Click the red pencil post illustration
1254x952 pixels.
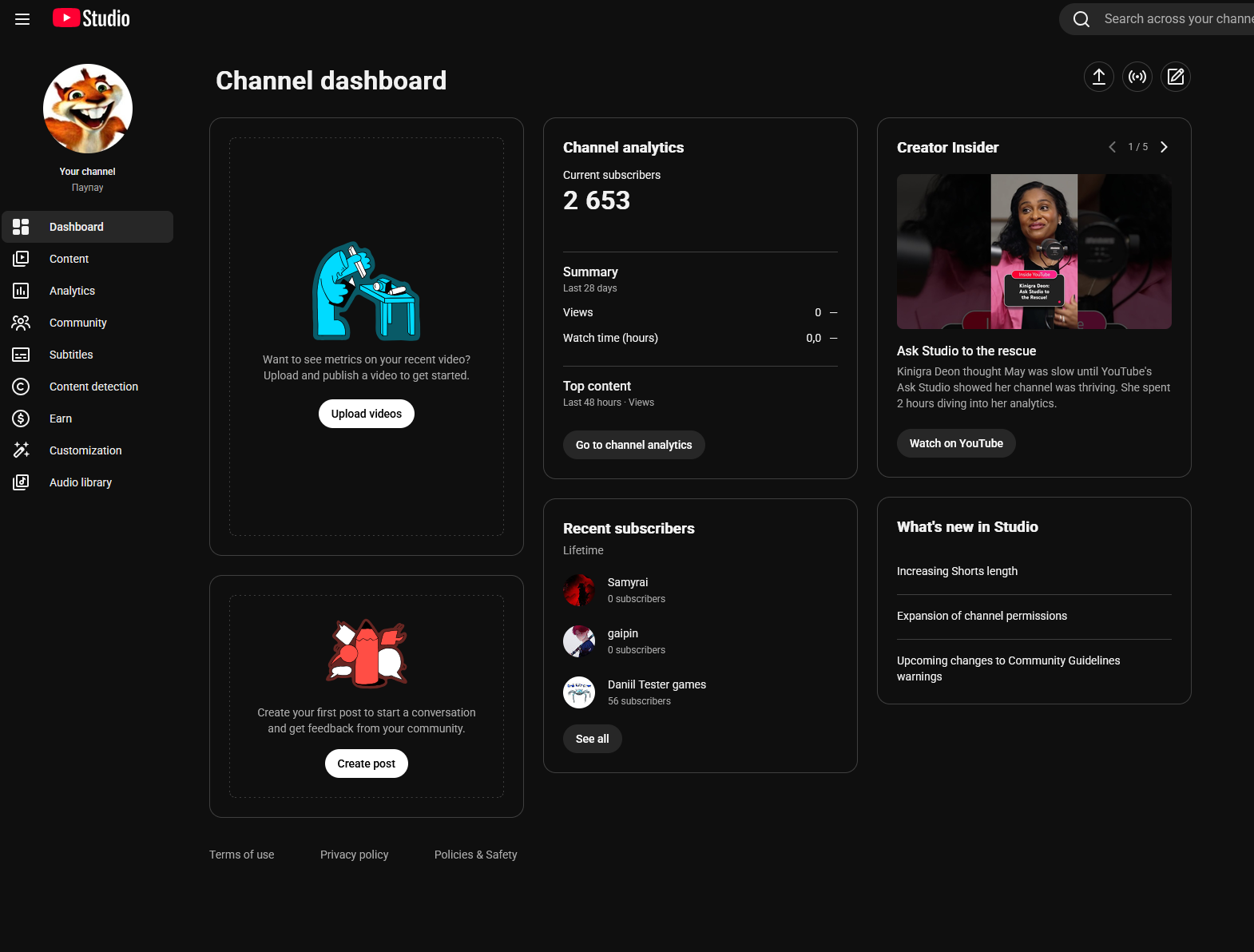point(367,653)
